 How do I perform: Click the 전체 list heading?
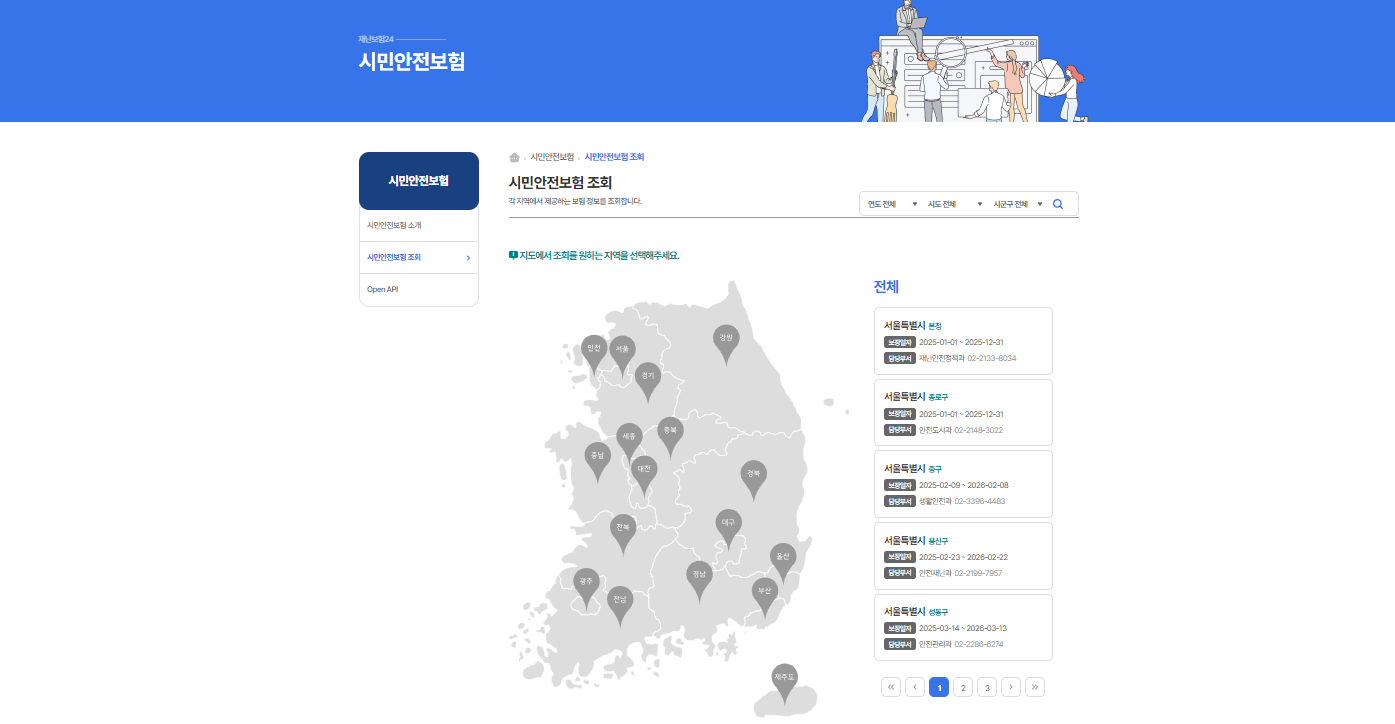(886, 287)
